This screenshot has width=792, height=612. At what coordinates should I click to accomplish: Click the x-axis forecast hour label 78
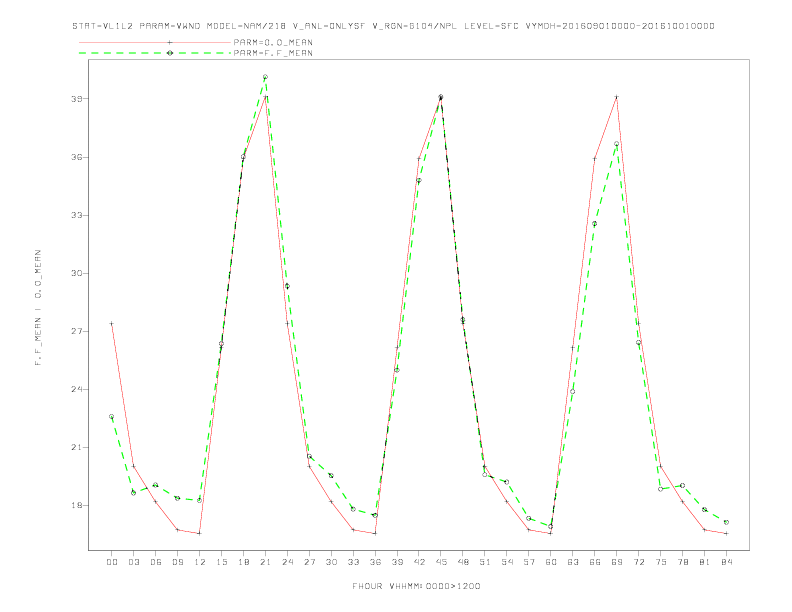point(683,562)
